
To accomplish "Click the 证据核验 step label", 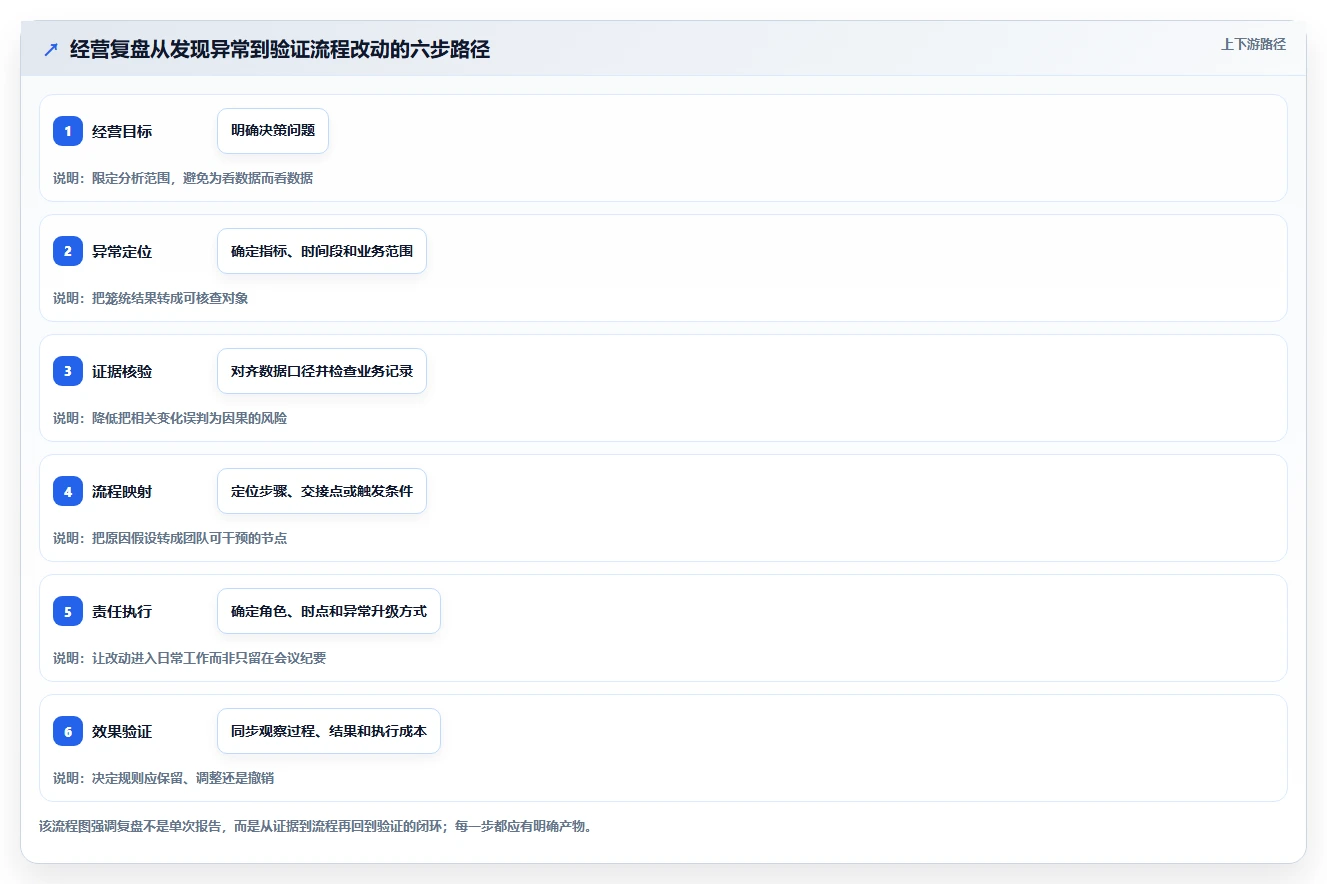I will (x=122, y=371).
